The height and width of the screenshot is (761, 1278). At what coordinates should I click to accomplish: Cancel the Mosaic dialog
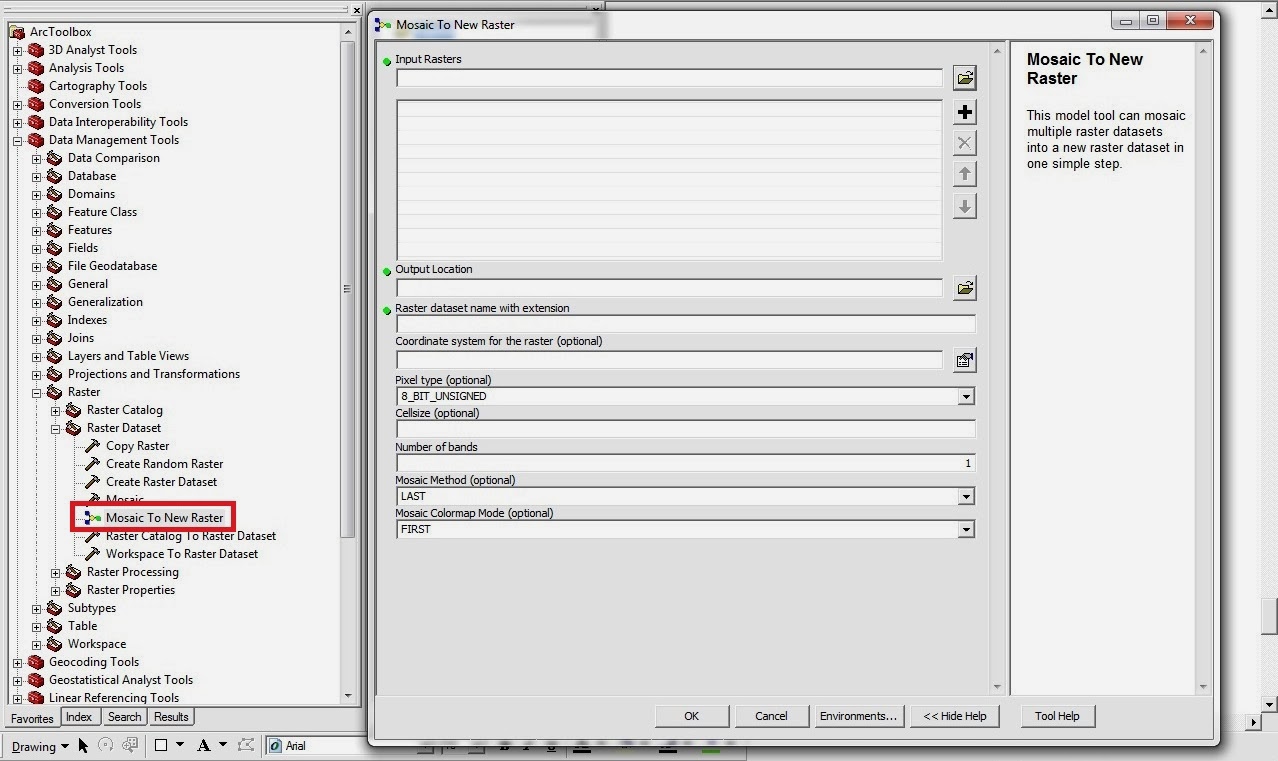(x=771, y=716)
